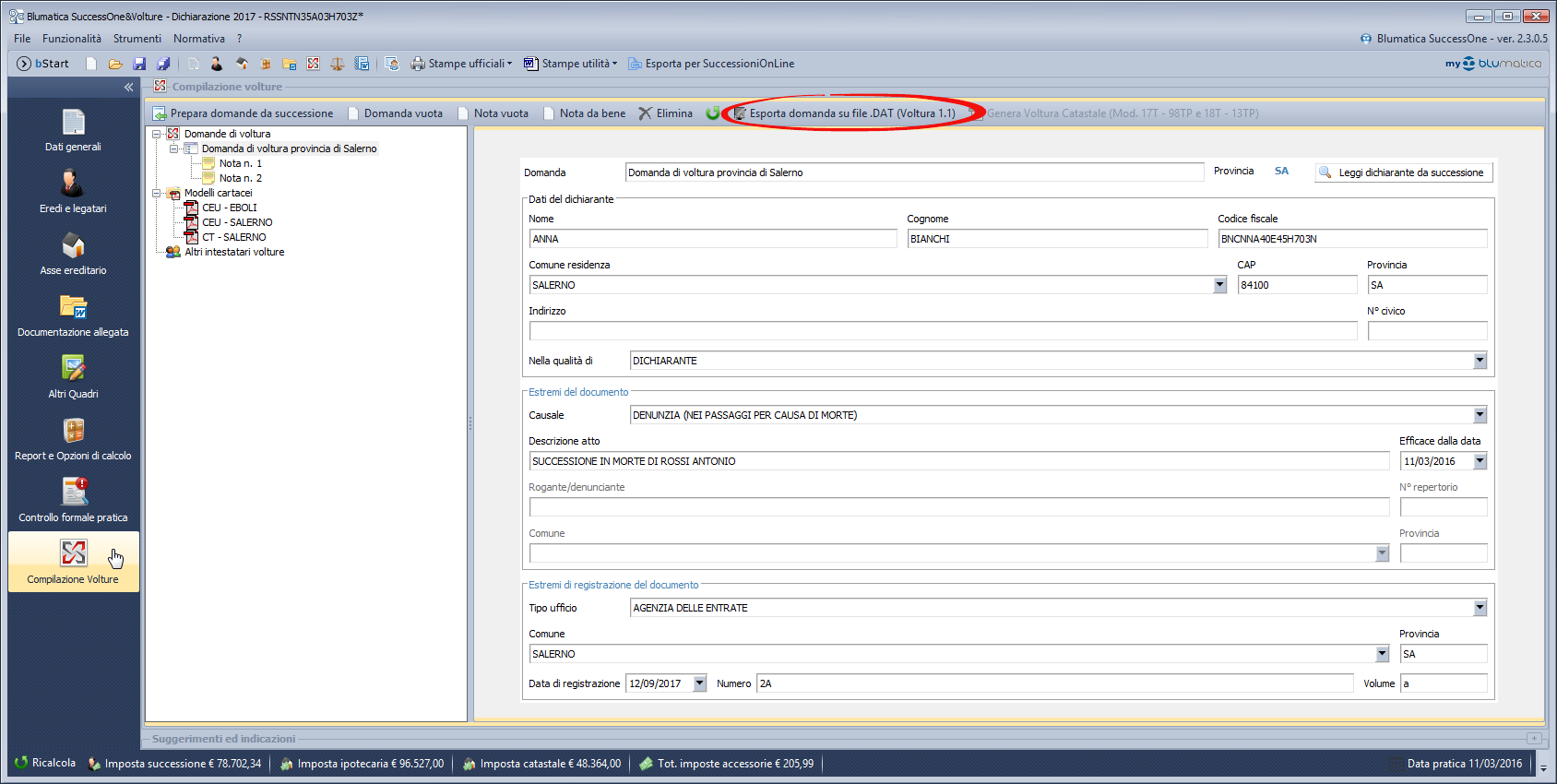Open Altri Quadri section
1557x784 pixels.
[73, 377]
